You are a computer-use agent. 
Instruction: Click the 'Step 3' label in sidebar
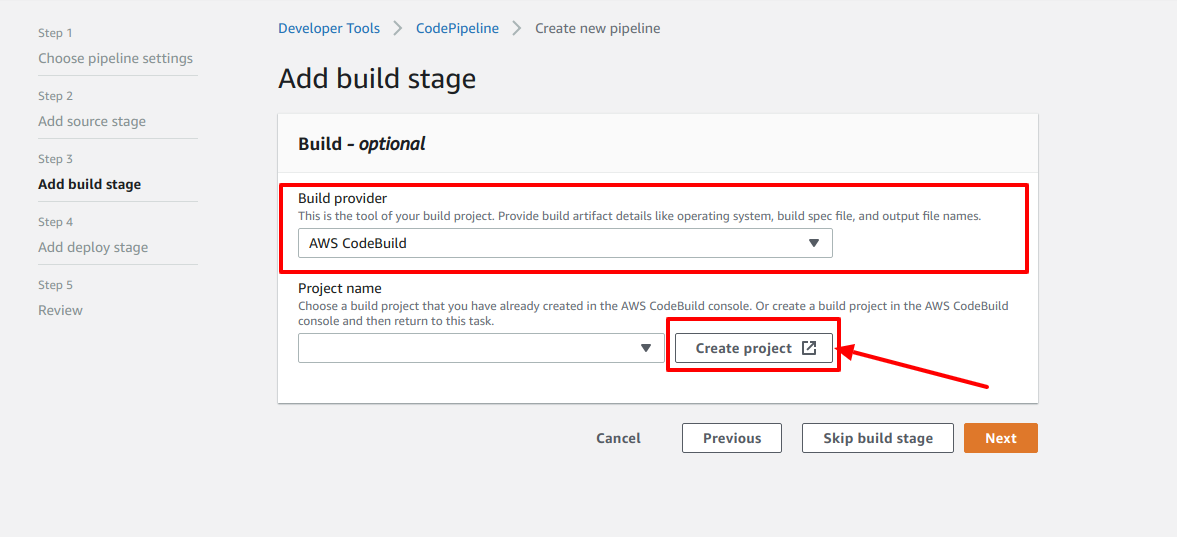click(56, 159)
